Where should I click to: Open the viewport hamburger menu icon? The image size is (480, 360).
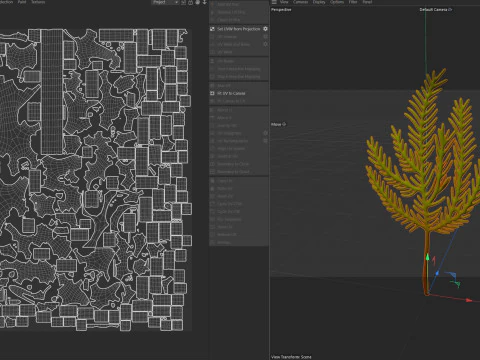pos(274,2)
